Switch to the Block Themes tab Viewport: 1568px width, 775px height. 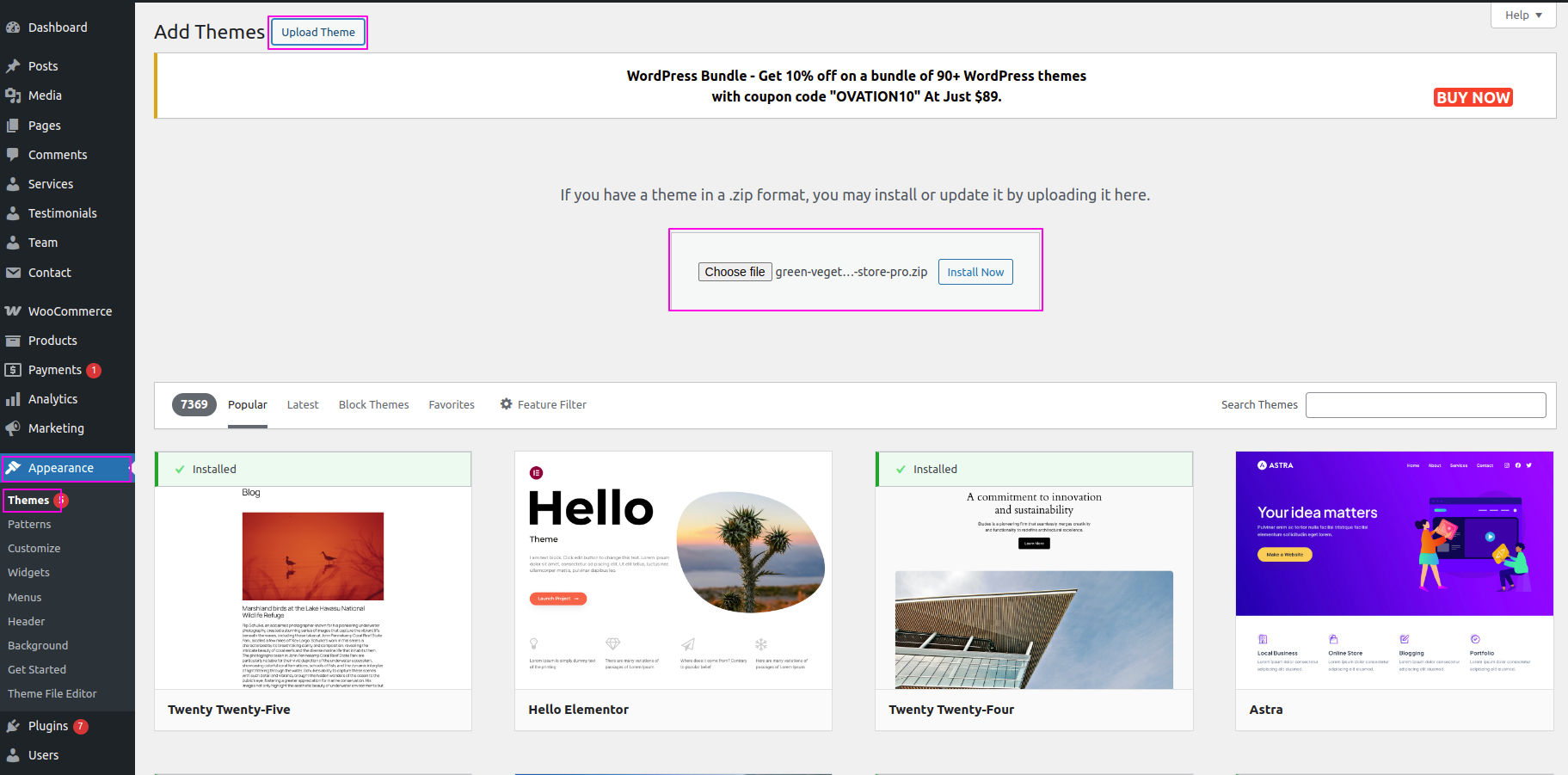pyautogui.click(x=373, y=405)
